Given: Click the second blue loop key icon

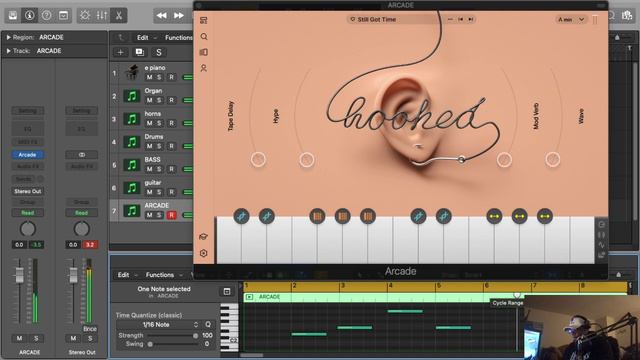Looking at the screenshot, I should 267,216.
